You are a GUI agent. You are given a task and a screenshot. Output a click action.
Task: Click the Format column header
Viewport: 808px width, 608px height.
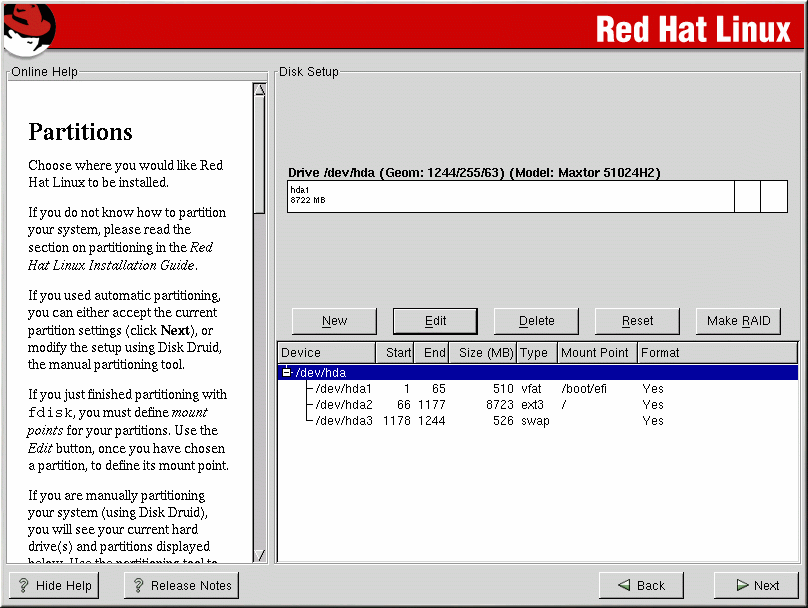[660, 353]
